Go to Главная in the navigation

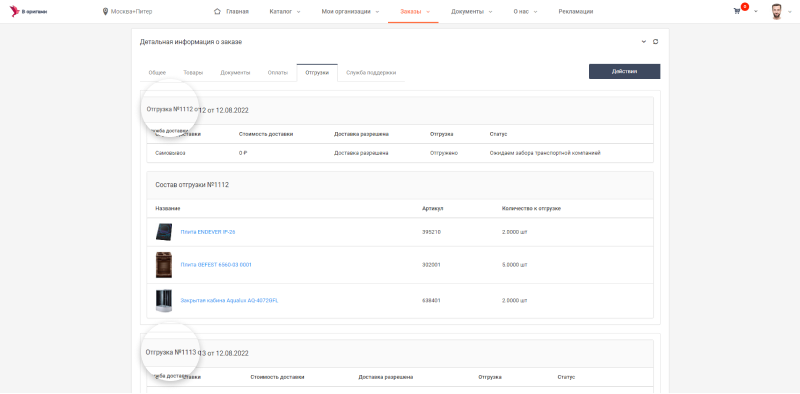pos(237,11)
